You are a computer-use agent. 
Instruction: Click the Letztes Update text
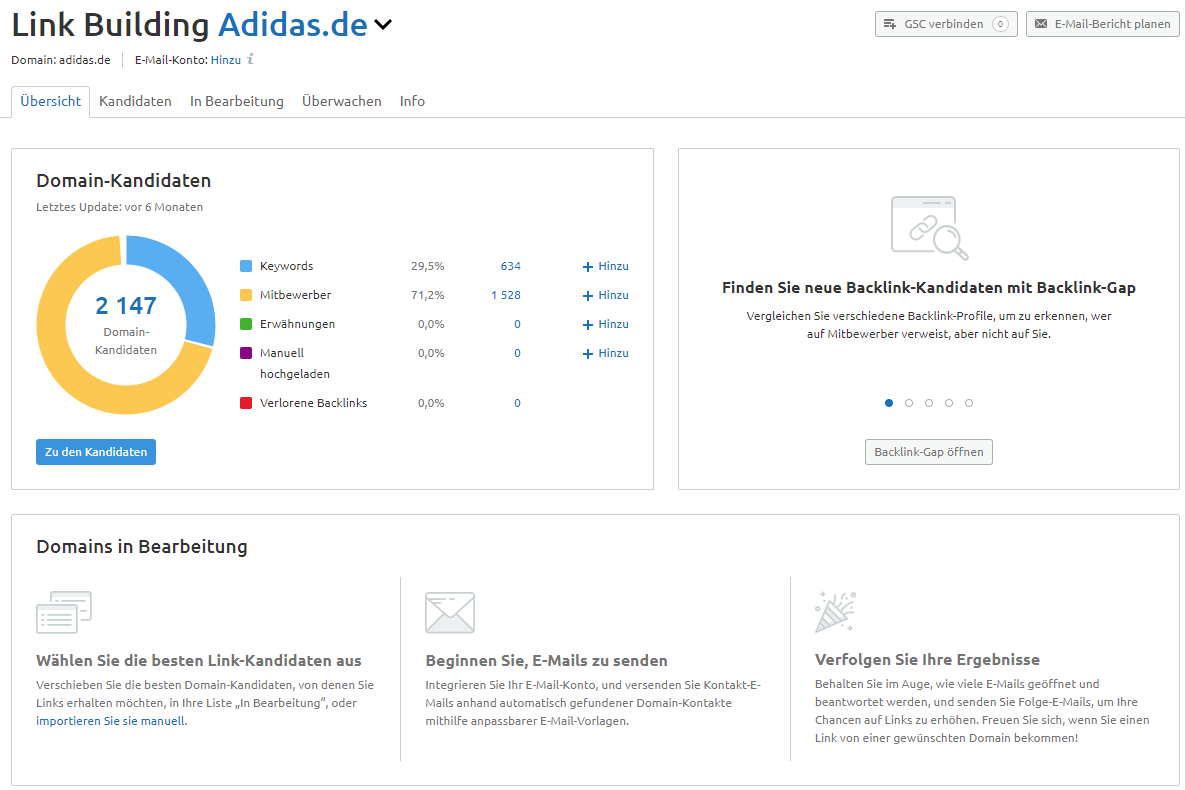(119, 207)
